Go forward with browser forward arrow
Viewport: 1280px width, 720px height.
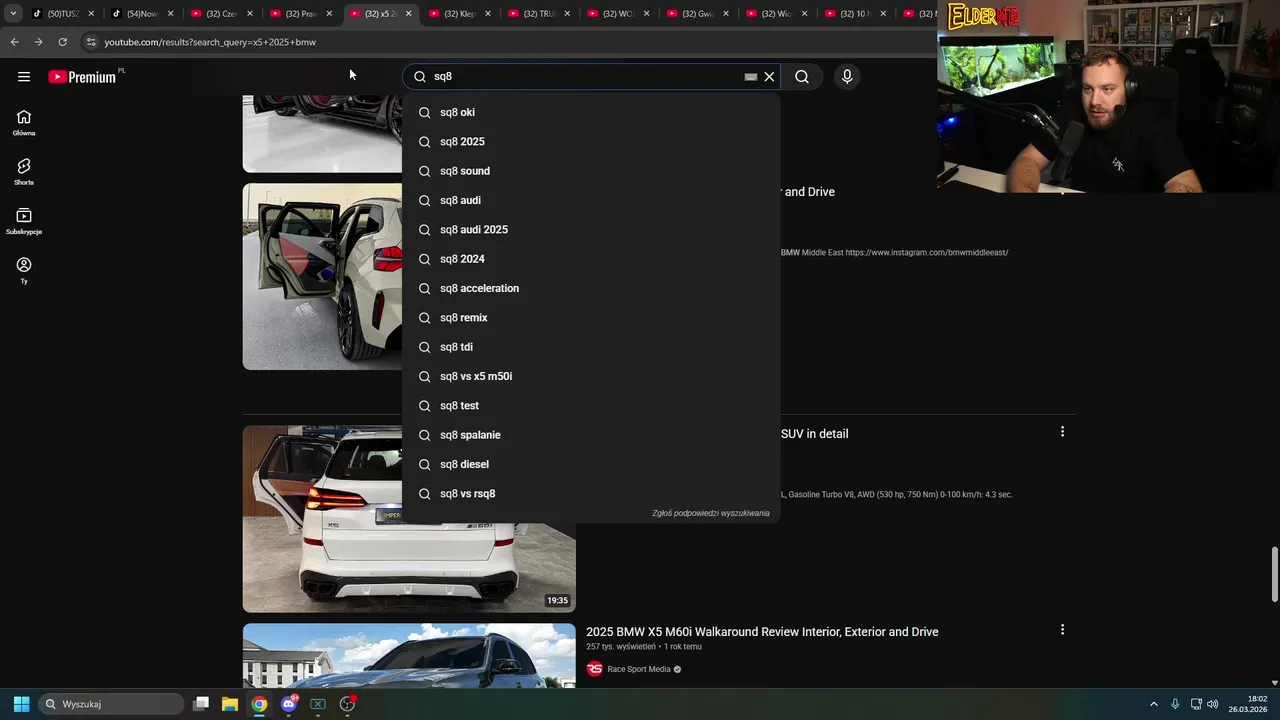[38, 42]
